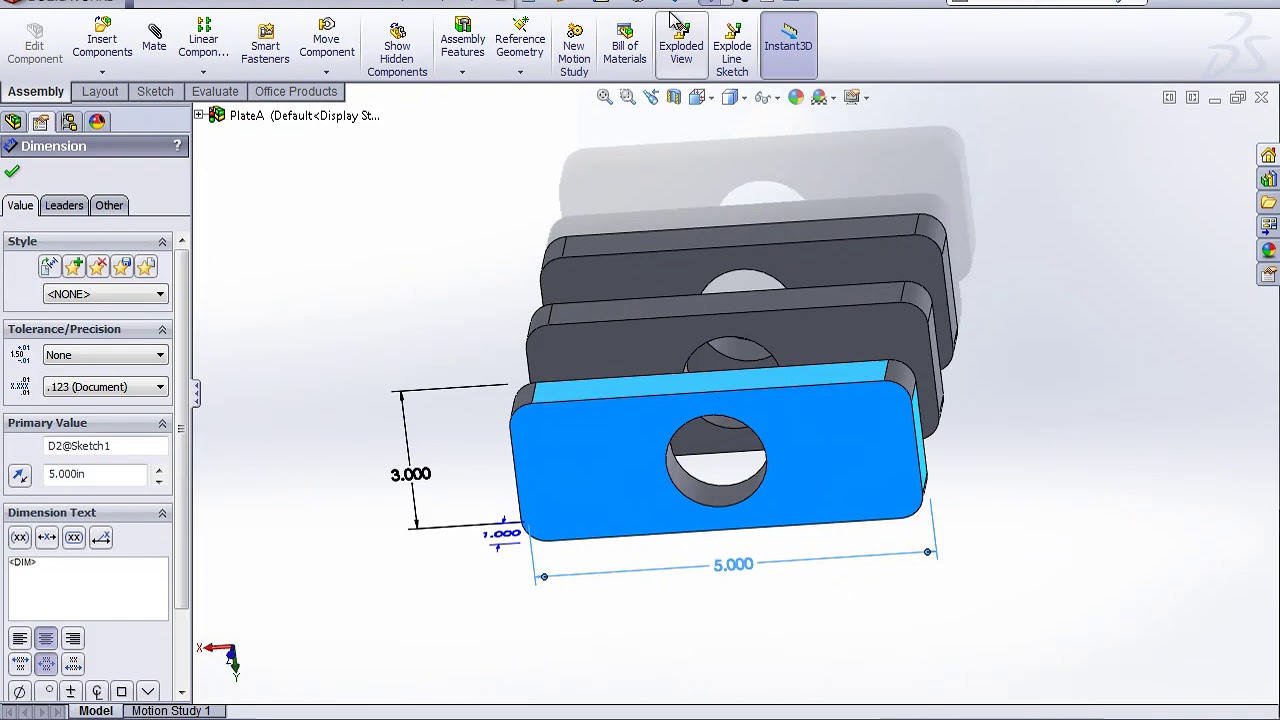1280x720 pixels.
Task: Open Tolerance Type None dropdown
Action: click(105, 355)
